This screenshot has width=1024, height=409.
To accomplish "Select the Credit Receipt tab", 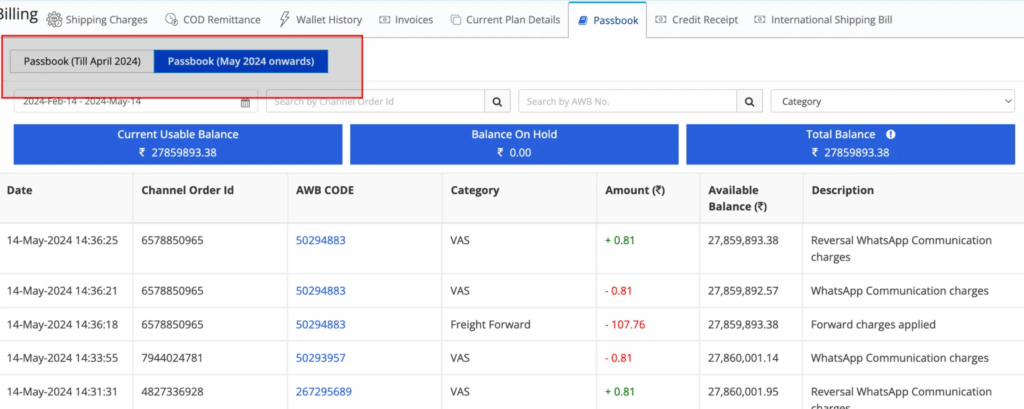I will click(x=697, y=20).
